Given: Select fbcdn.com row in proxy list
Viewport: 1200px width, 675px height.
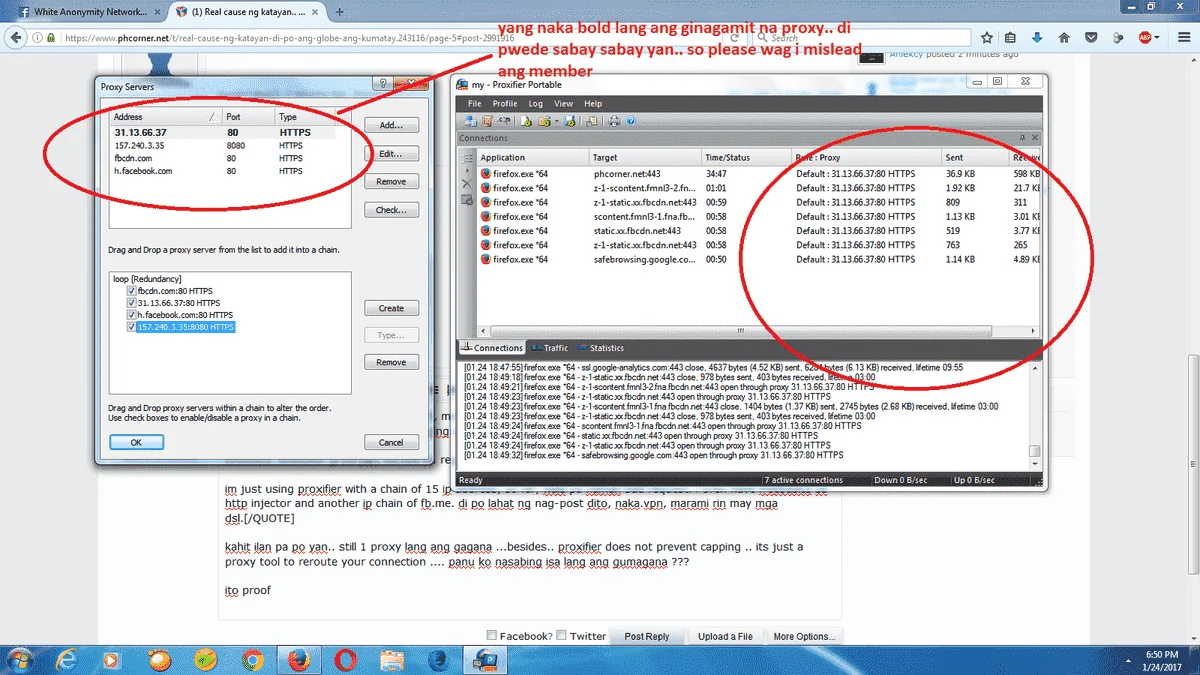Looking at the screenshot, I should click(221, 158).
